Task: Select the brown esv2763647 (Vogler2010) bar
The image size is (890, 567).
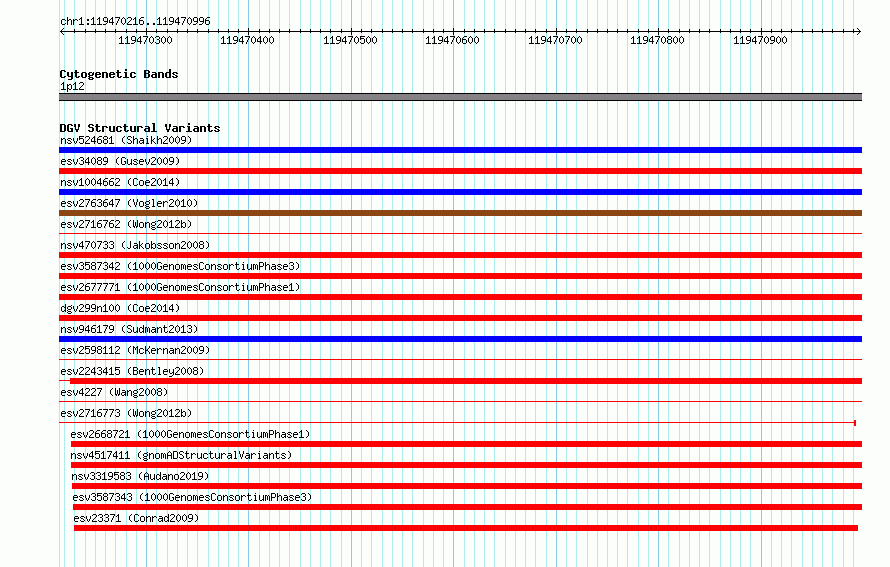Action: click(x=460, y=213)
